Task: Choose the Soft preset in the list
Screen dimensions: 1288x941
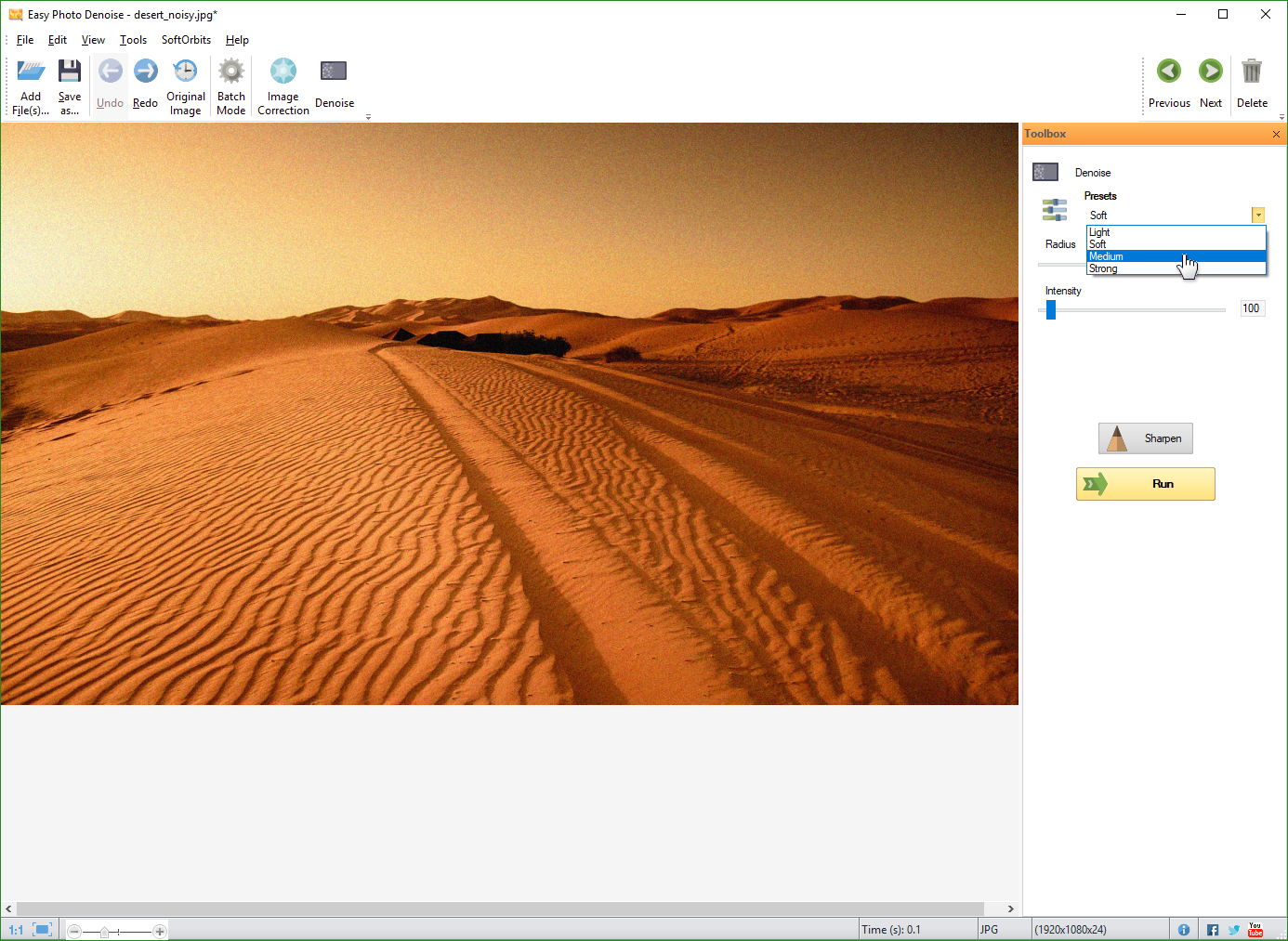Action: [x=1176, y=244]
